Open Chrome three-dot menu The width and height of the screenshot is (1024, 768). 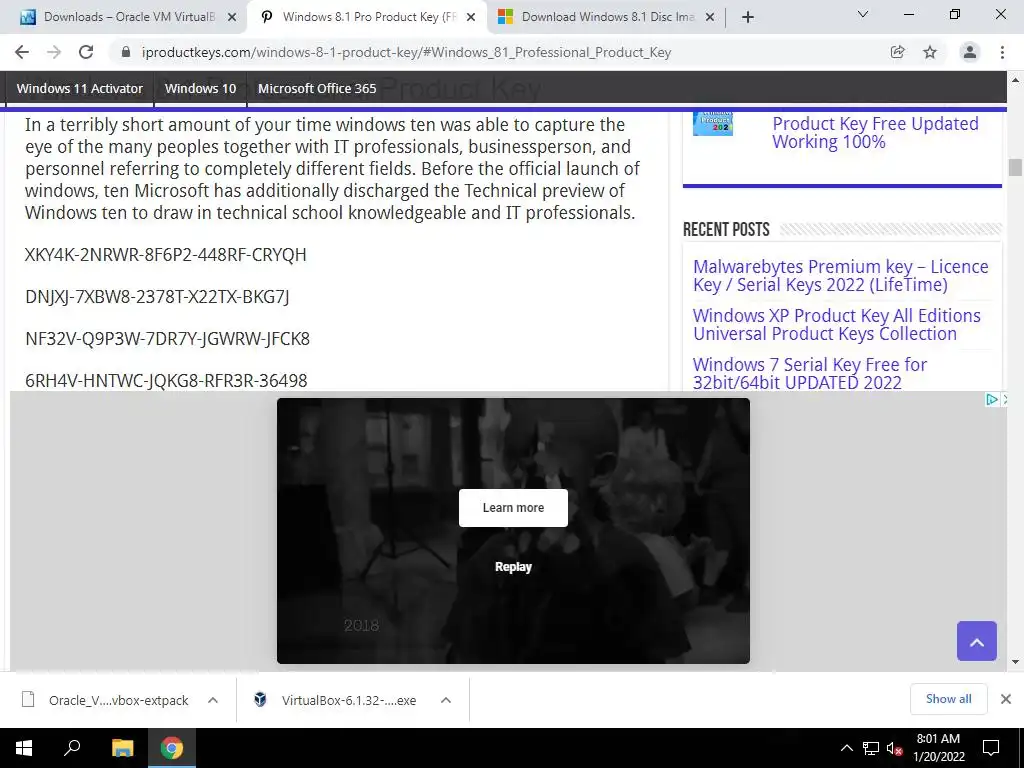click(1002, 52)
